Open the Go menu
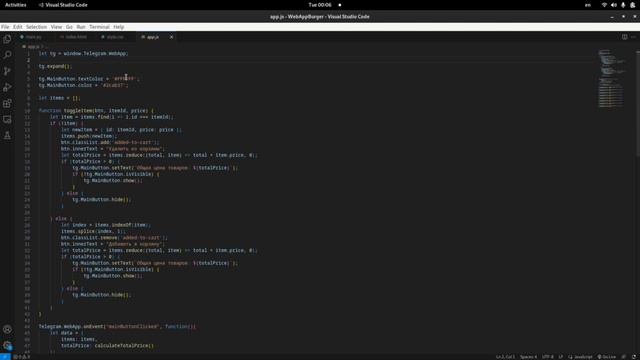The height and width of the screenshot is (360, 640). (69, 27)
